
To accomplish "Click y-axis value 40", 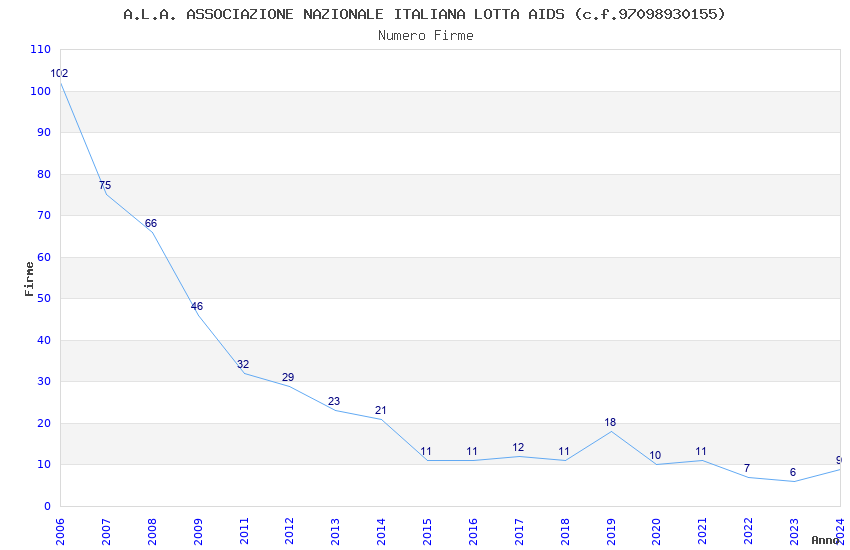I will pyautogui.click(x=44, y=340).
